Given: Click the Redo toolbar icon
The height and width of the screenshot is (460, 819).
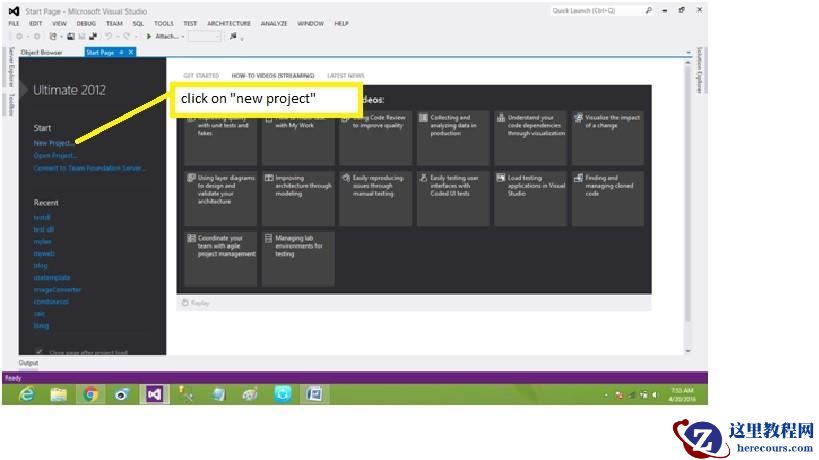Looking at the screenshot, I should point(126,37).
